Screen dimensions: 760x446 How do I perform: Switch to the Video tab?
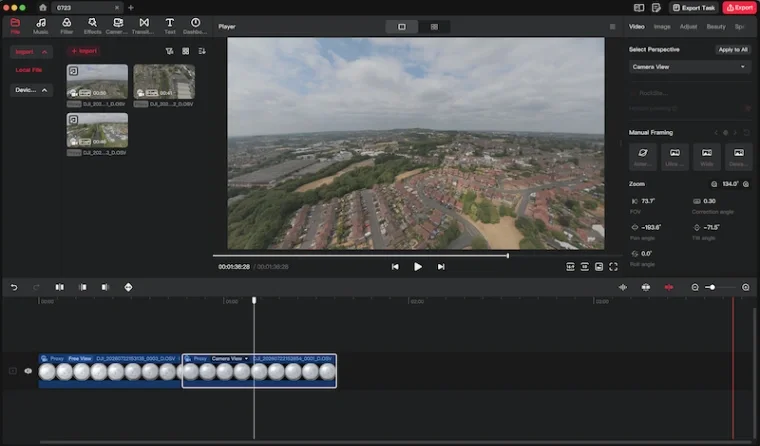click(636, 27)
